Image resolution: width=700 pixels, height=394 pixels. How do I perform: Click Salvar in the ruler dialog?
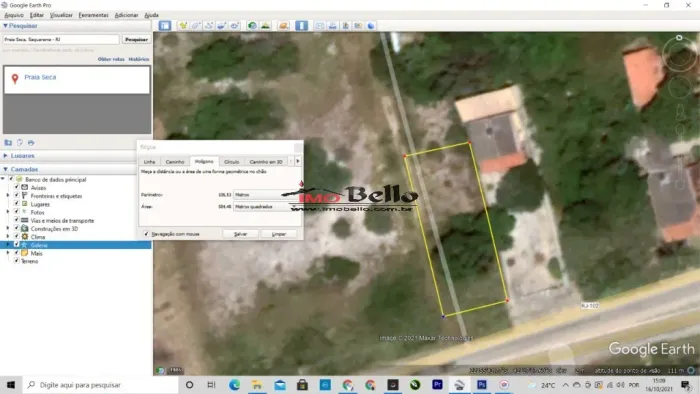click(x=240, y=234)
